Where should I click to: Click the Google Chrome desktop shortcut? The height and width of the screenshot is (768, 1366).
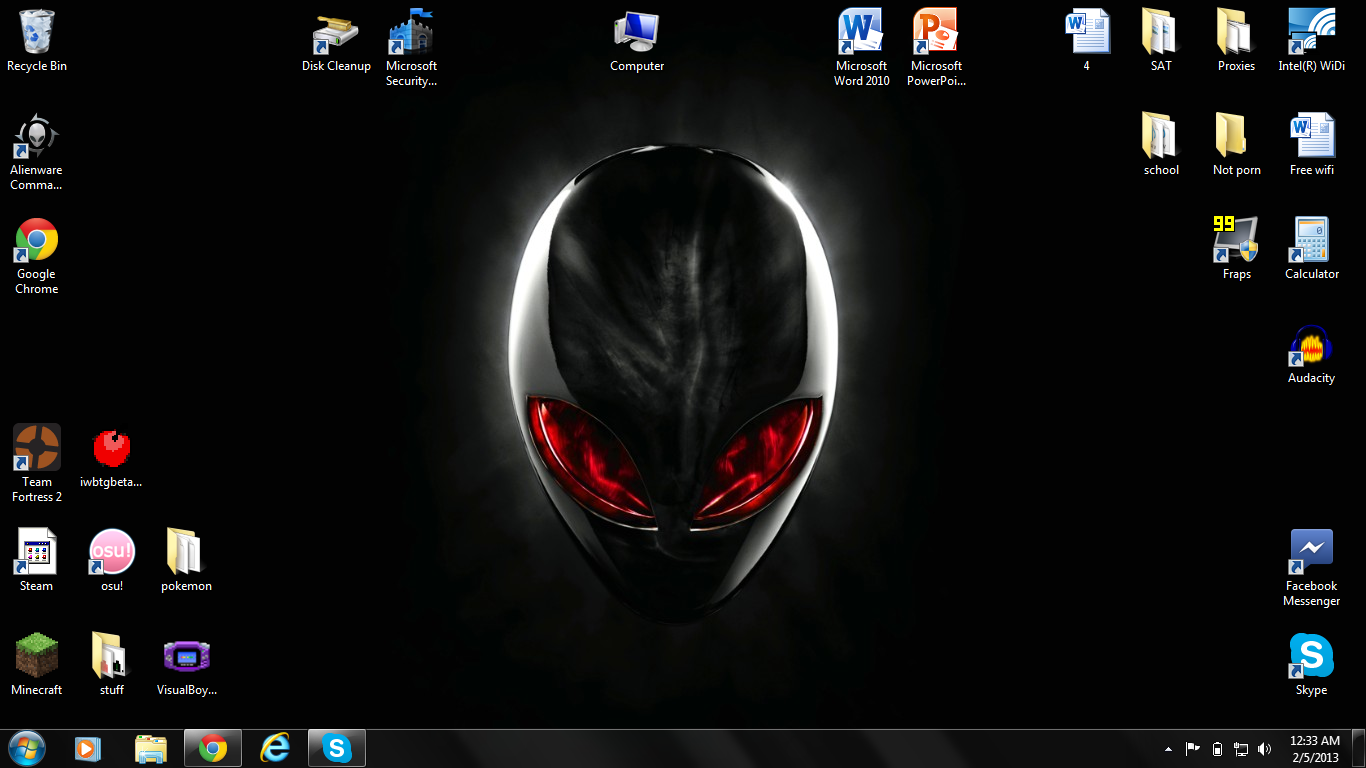(x=37, y=241)
